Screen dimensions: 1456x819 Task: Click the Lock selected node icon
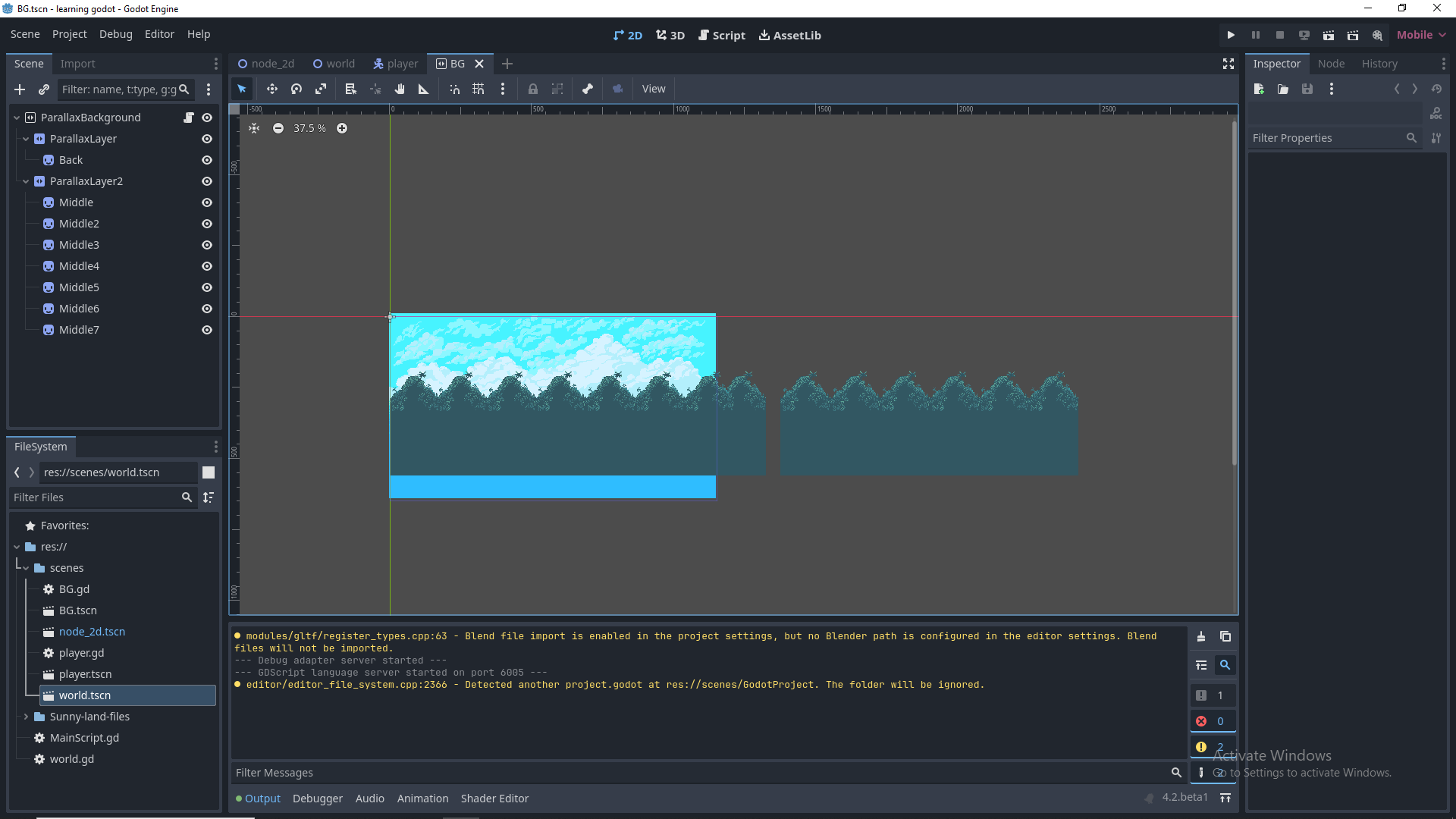click(533, 89)
